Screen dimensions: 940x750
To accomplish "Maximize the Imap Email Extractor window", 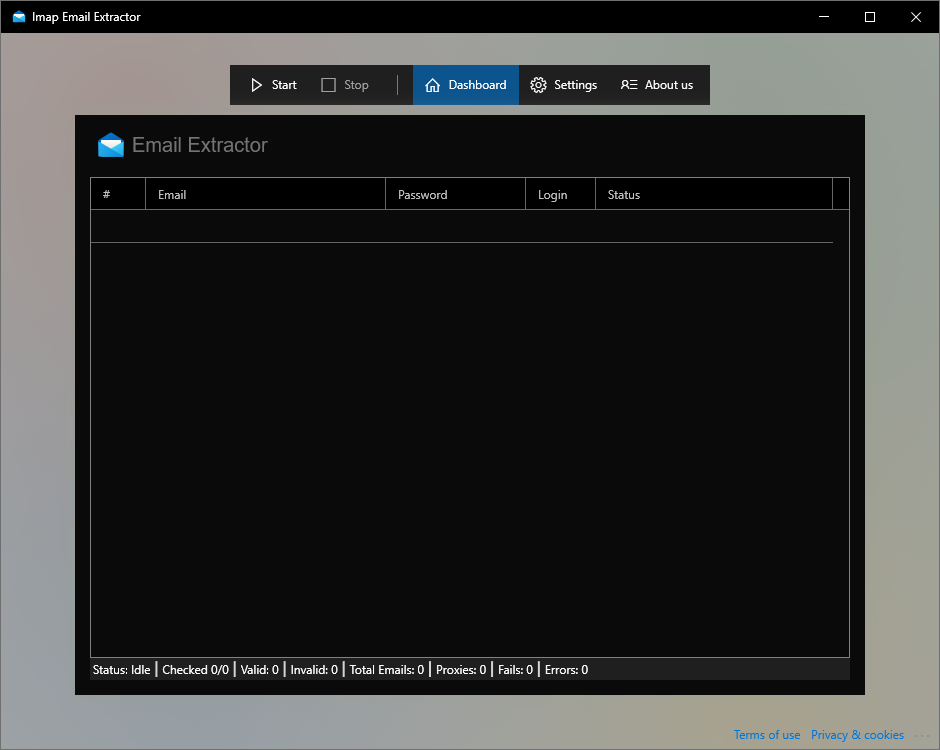I will [x=870, y=17].
